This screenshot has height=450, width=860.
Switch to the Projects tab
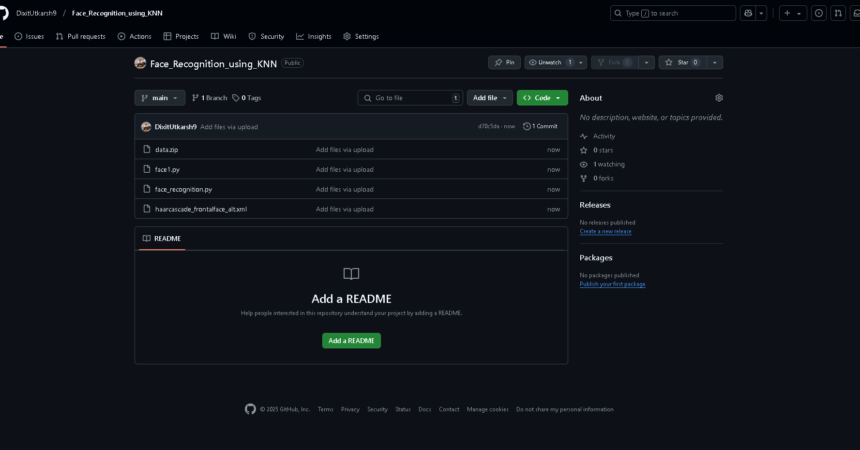pos(181,36)
